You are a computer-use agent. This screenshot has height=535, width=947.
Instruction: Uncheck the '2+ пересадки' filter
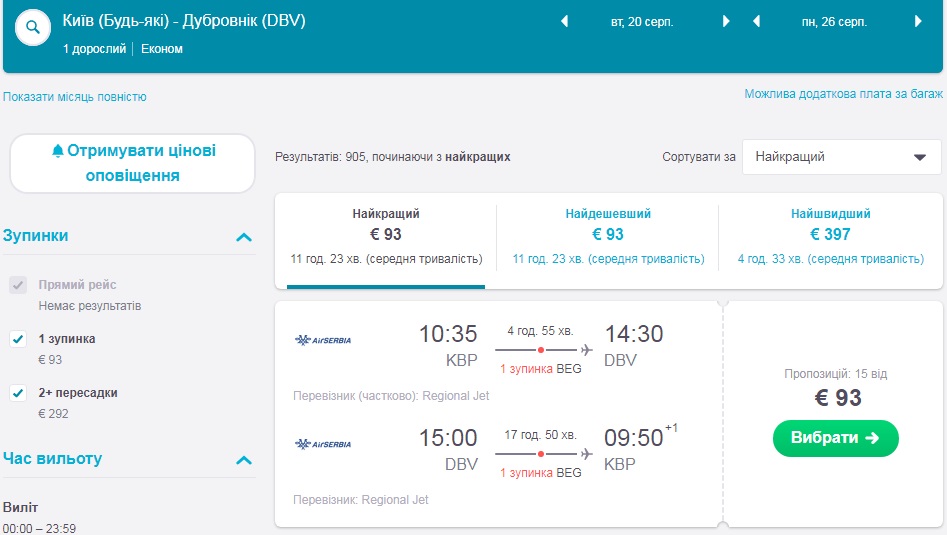(18, 393)
